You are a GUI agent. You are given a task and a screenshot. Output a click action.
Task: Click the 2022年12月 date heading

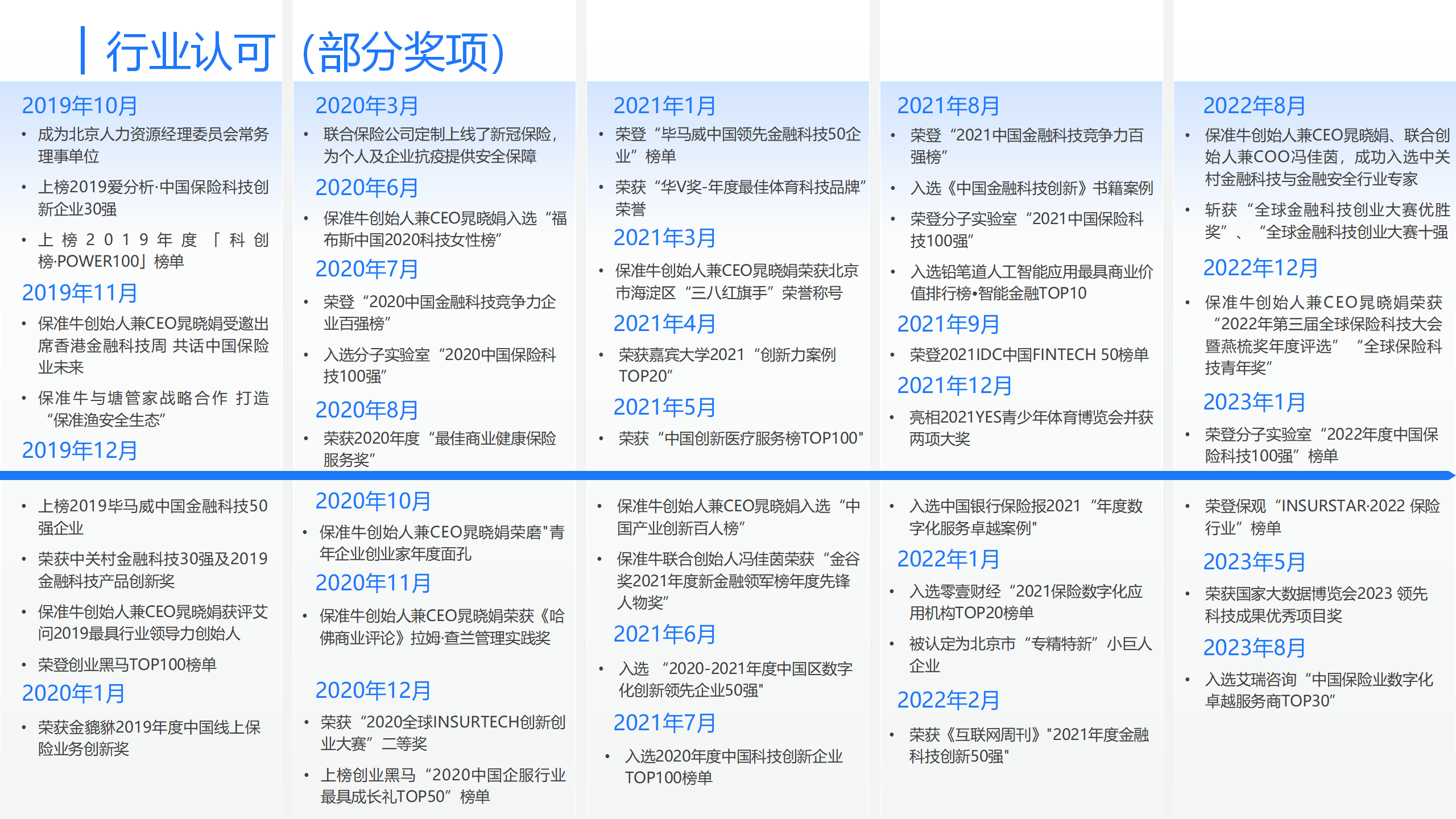point(1260,268)
